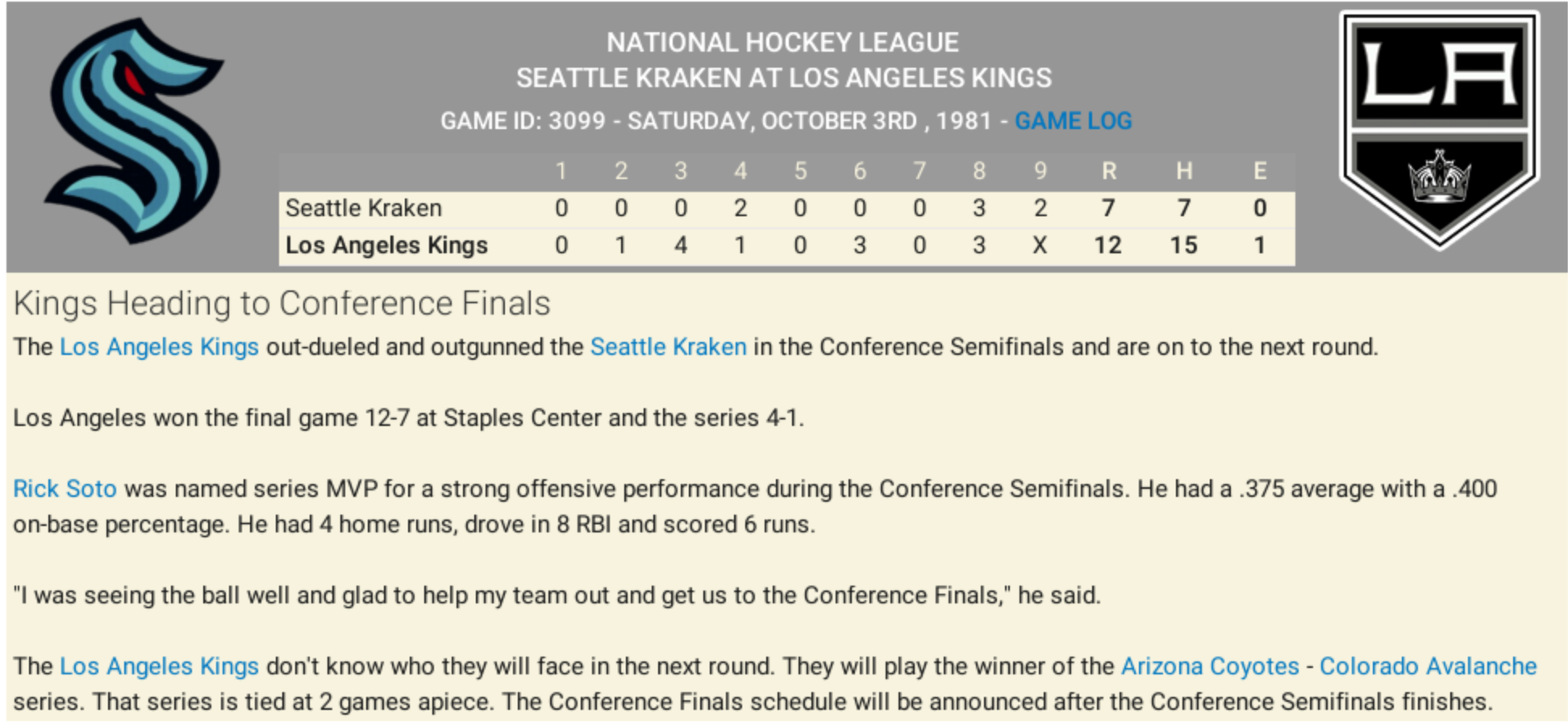Visit the Arizona Coyotes team link
Image resolution: width=1568 pixels, height=726 pixels.
click(x=1210, y=666)
